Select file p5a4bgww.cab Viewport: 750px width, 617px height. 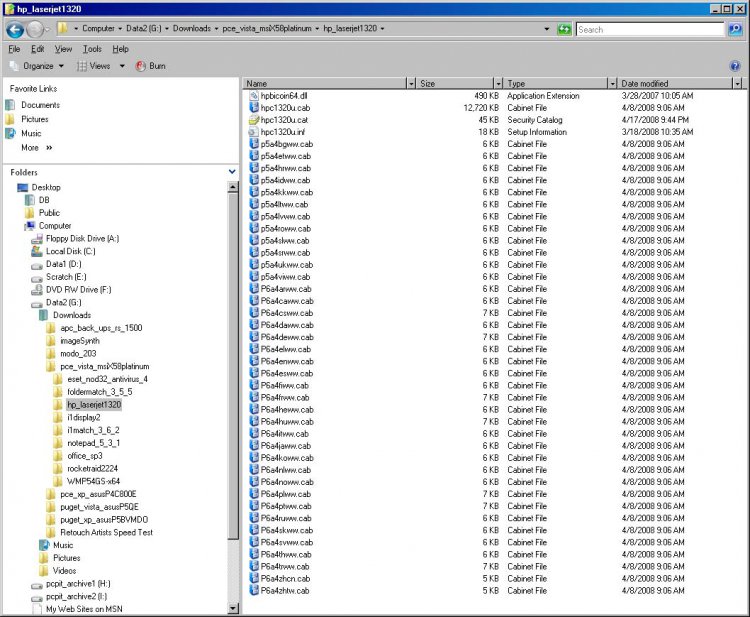(287, 144)
